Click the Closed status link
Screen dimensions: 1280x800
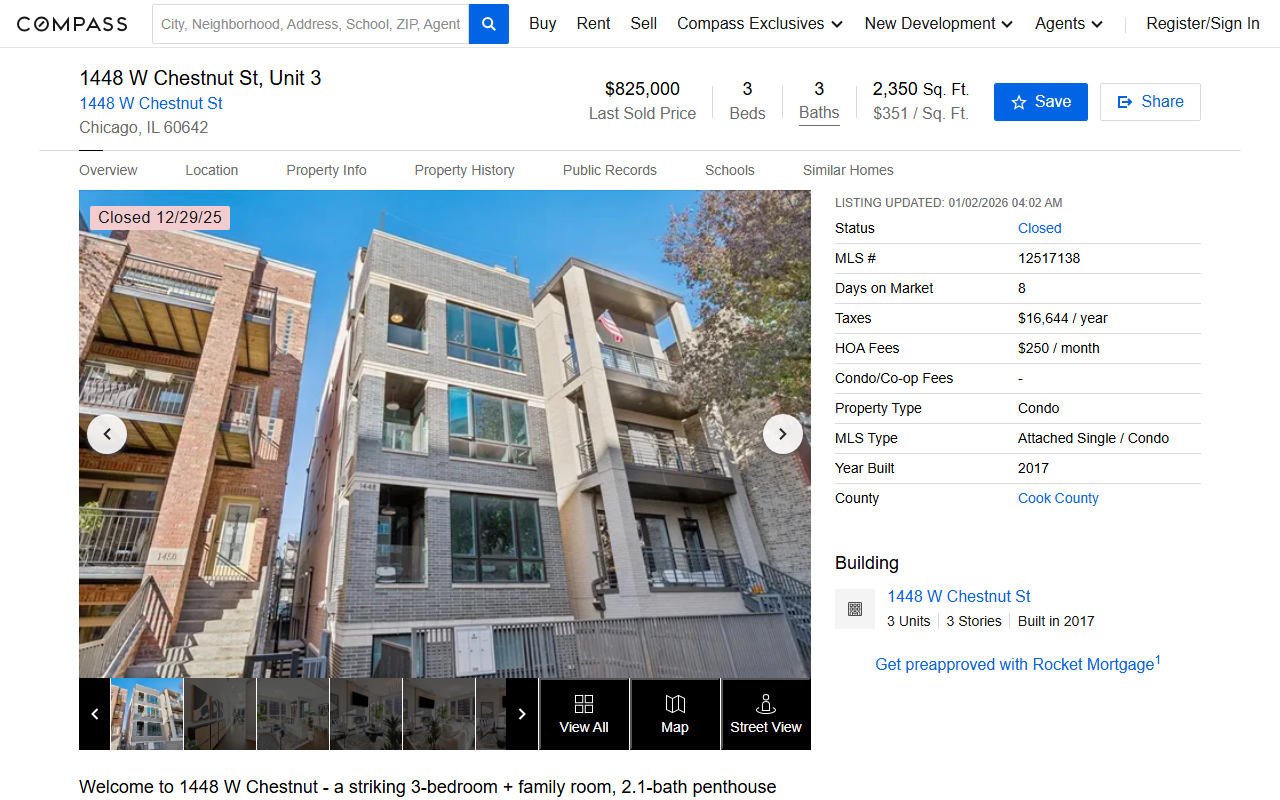[x=1039, y=228]
